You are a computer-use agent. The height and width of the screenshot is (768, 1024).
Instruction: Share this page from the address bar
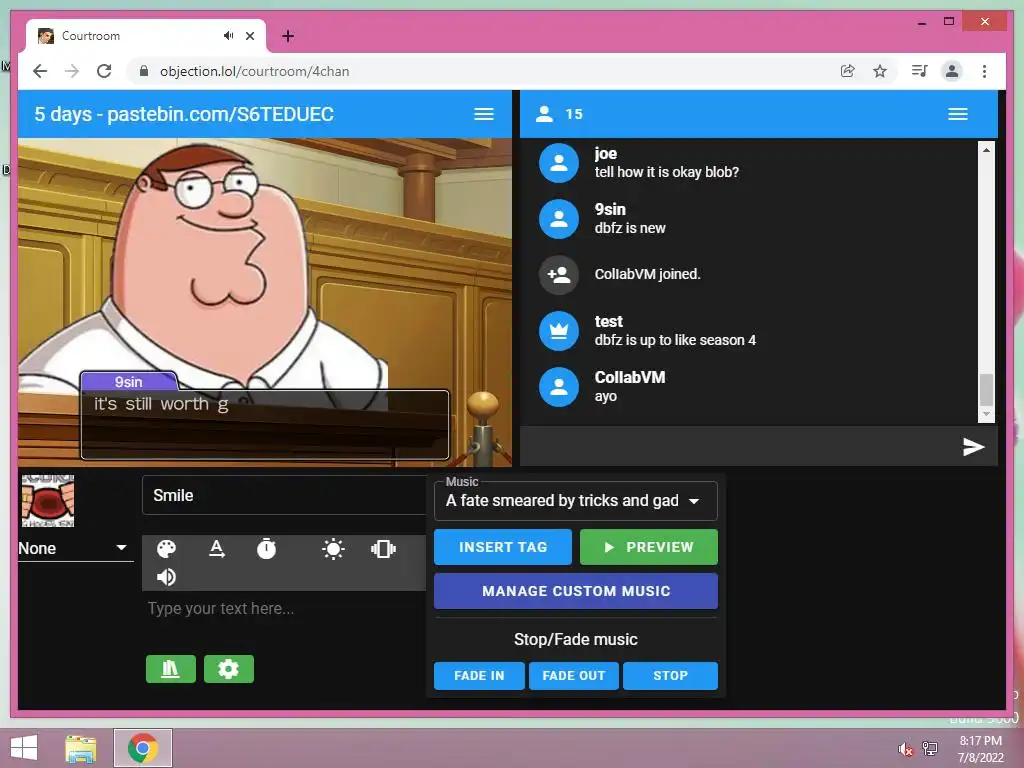(847, 71)
